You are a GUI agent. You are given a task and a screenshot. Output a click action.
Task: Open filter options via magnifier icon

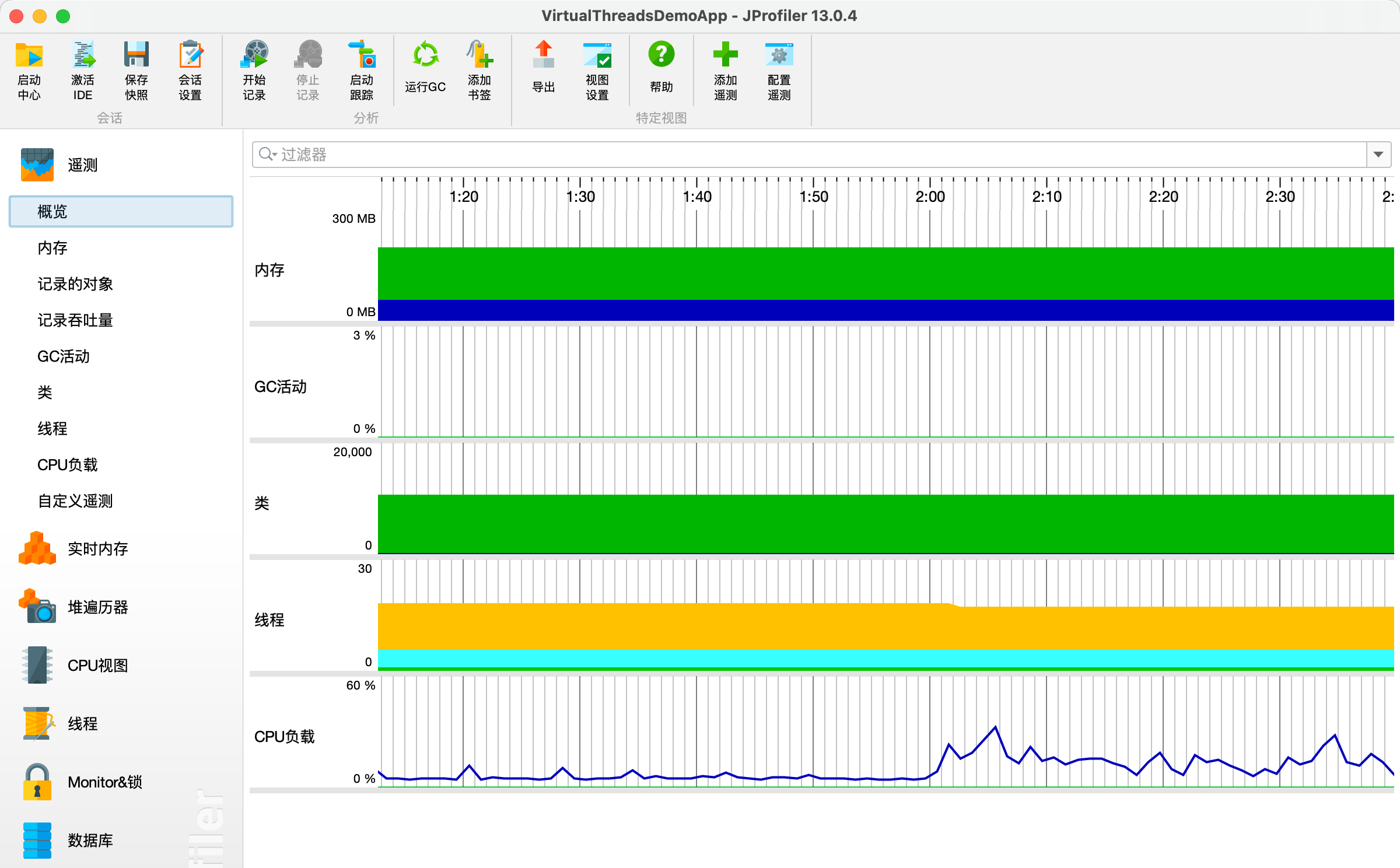point(267,154)
